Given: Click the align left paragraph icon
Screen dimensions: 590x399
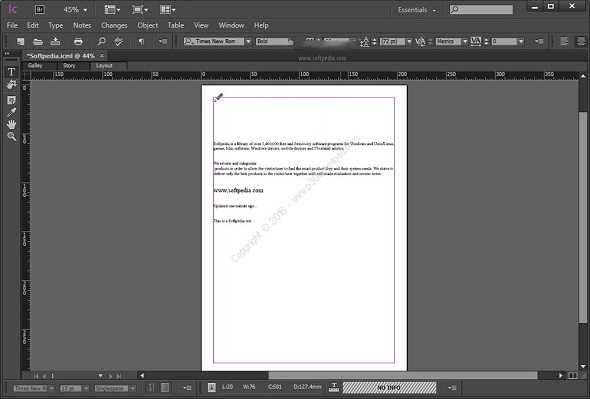Looking at the screenshot, I should tap(564, 41).
